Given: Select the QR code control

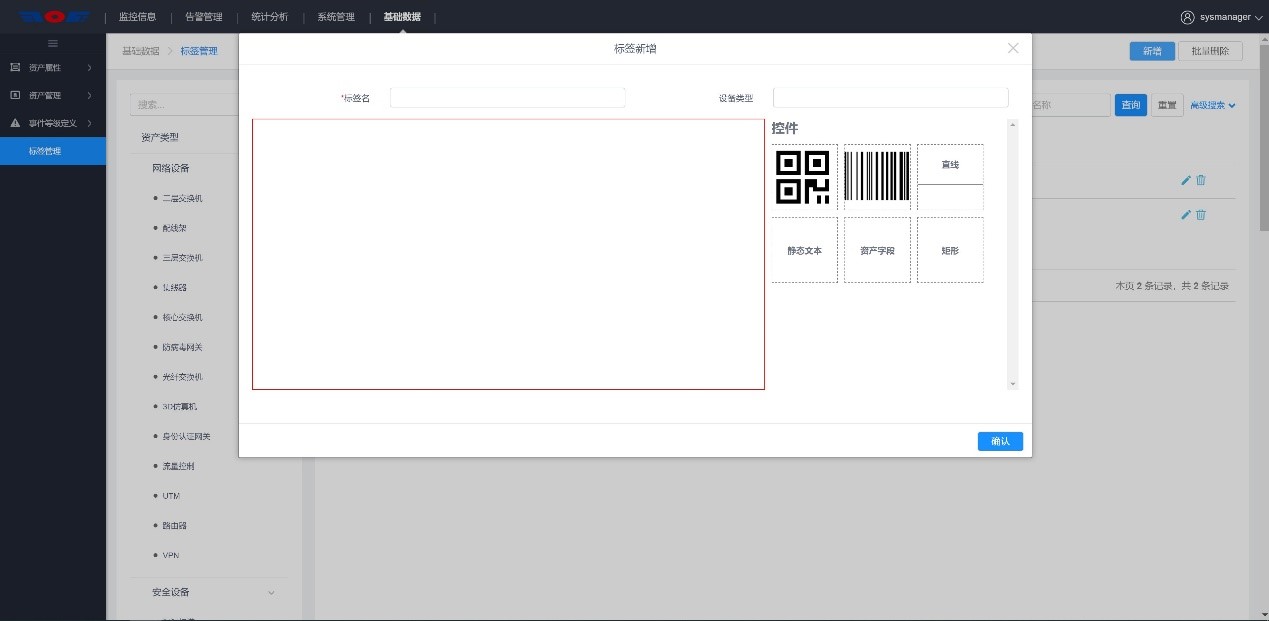Looking at the screenshot, I should click(804, 177).
